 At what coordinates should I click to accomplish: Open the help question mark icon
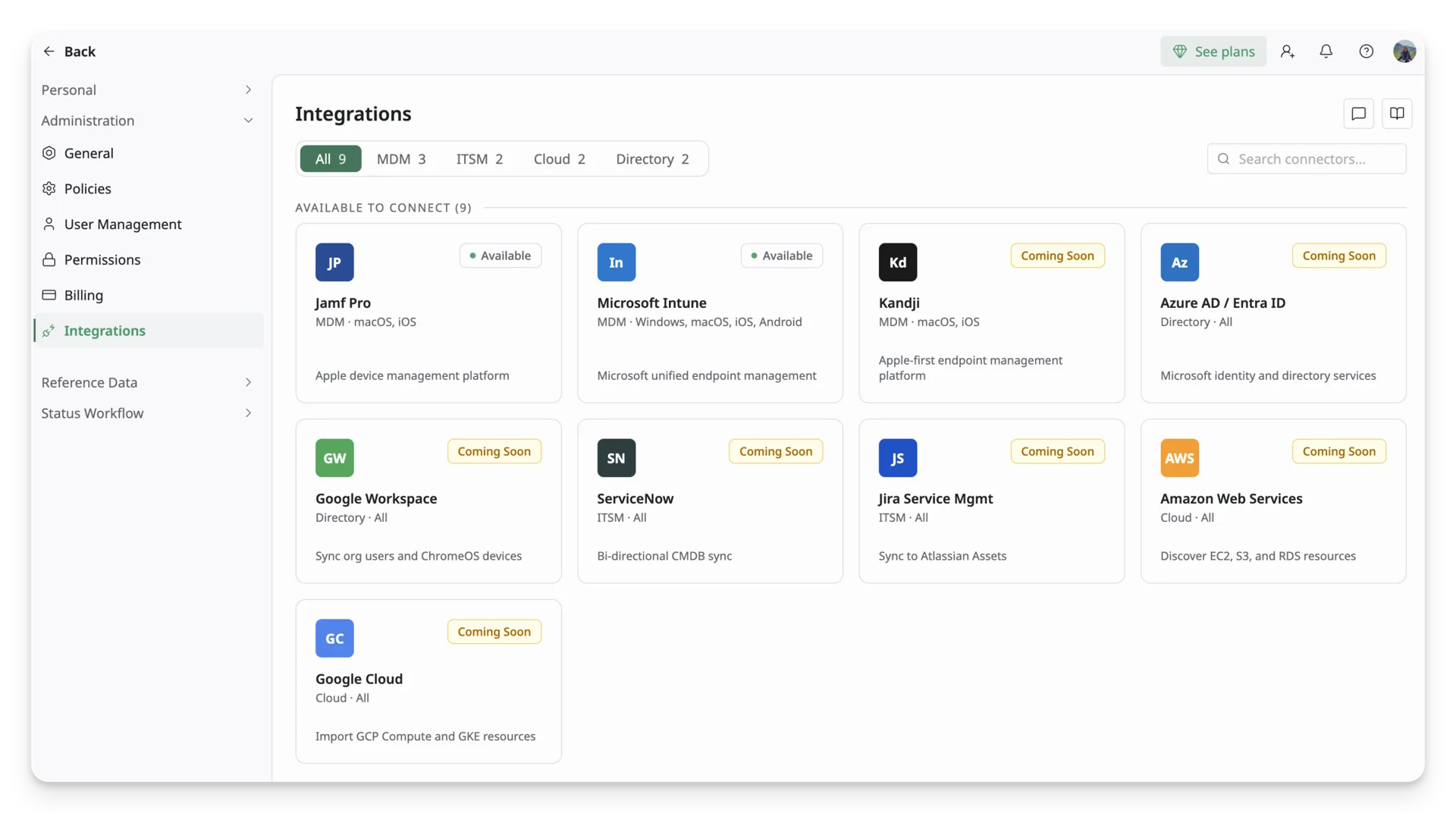tap(1367, 52)
